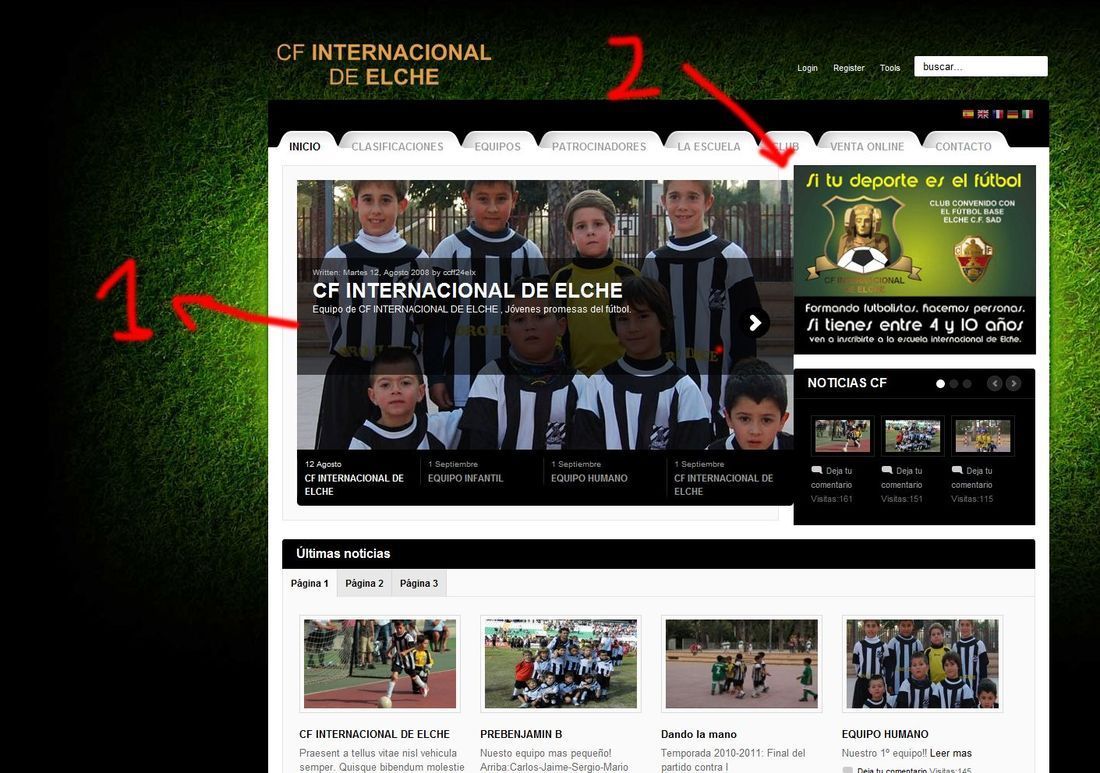Select the EQUIPO INFANTIL slide entry
The image size is (1100, 773).
pyautogui.click(x=481, y=478)
